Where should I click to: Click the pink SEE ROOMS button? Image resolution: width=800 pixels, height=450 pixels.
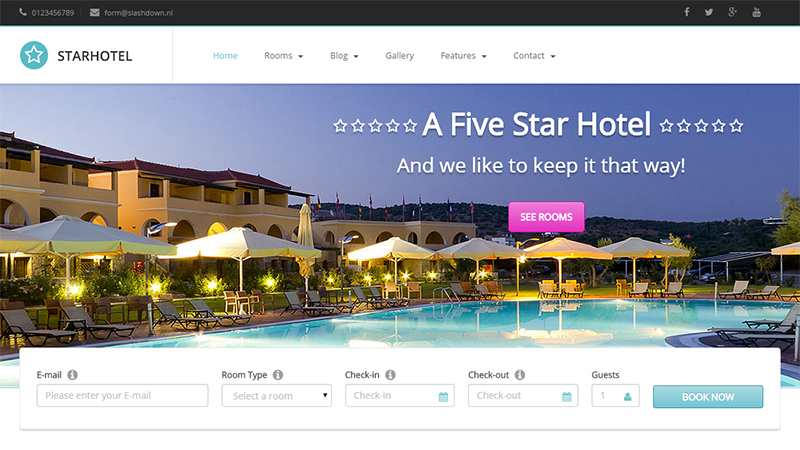point(546,217)
